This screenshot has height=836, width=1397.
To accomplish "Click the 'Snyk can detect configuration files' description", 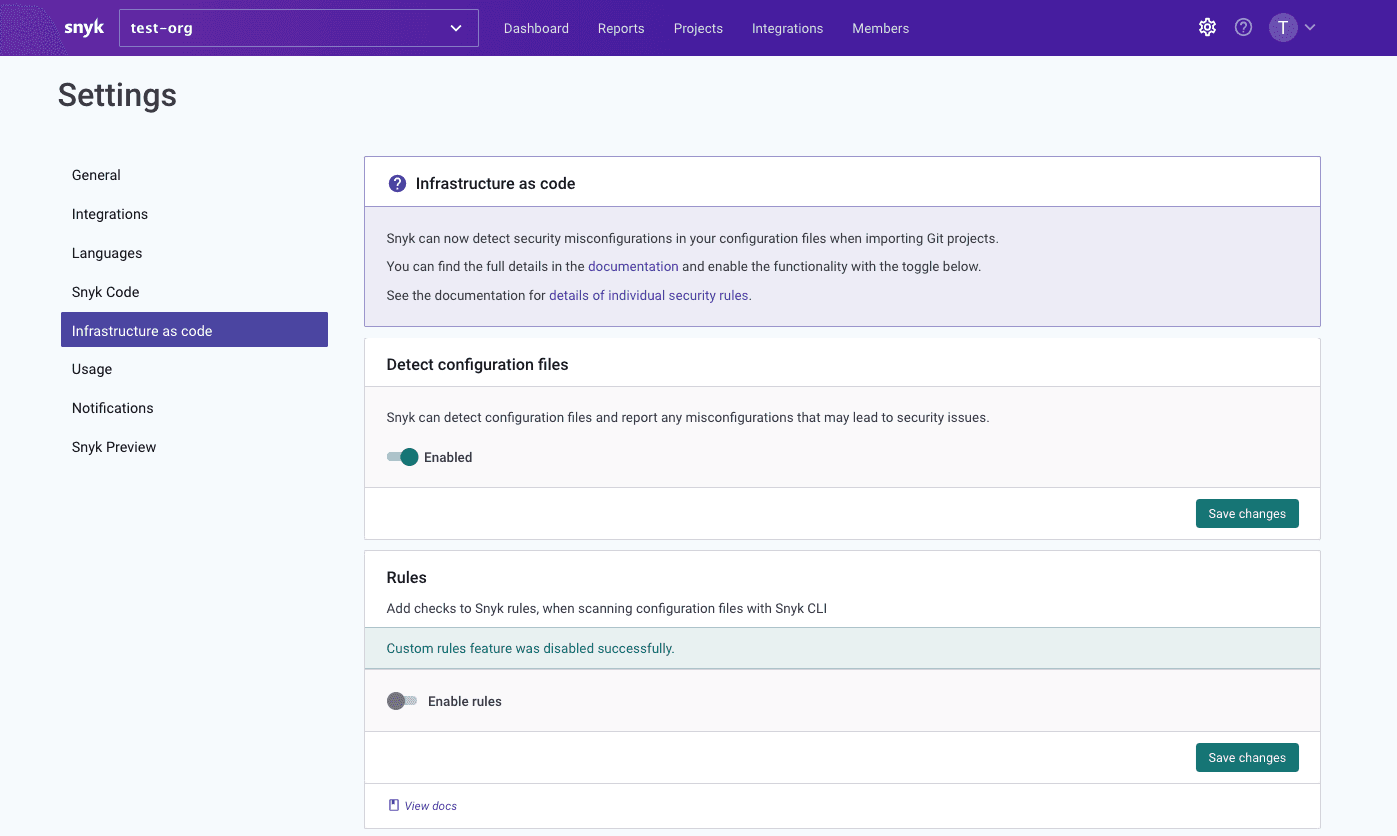I will (x=687, y=417).
